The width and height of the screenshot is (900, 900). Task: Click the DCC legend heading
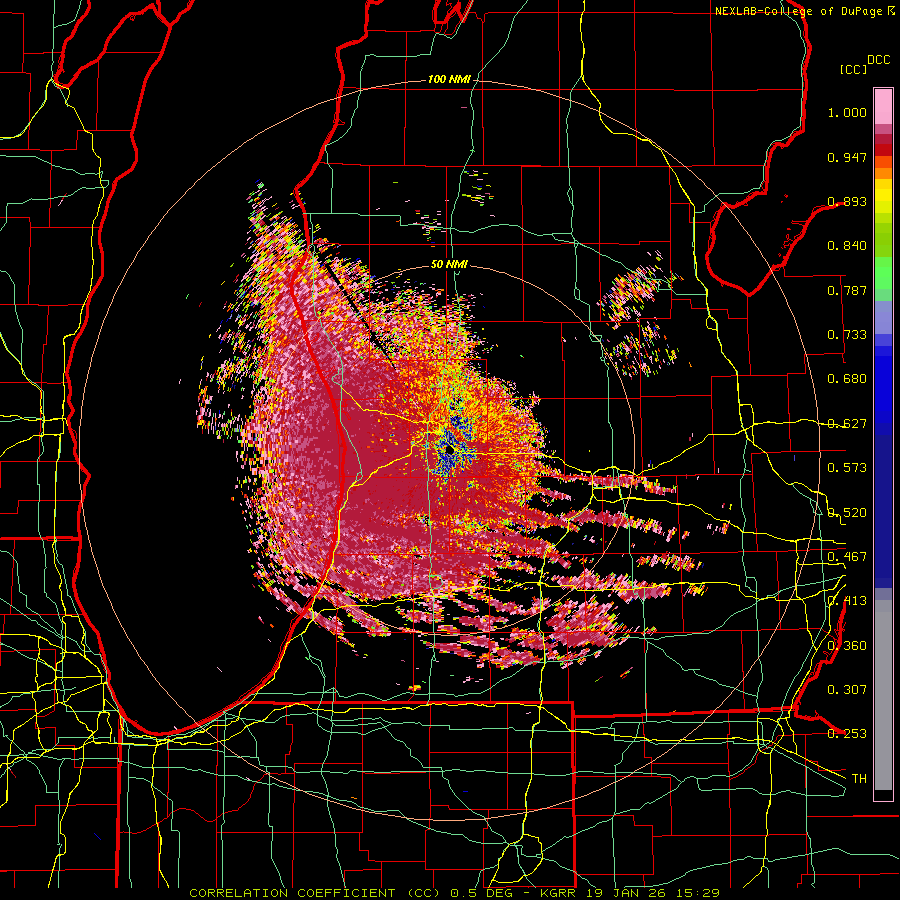tap(878, 60)
